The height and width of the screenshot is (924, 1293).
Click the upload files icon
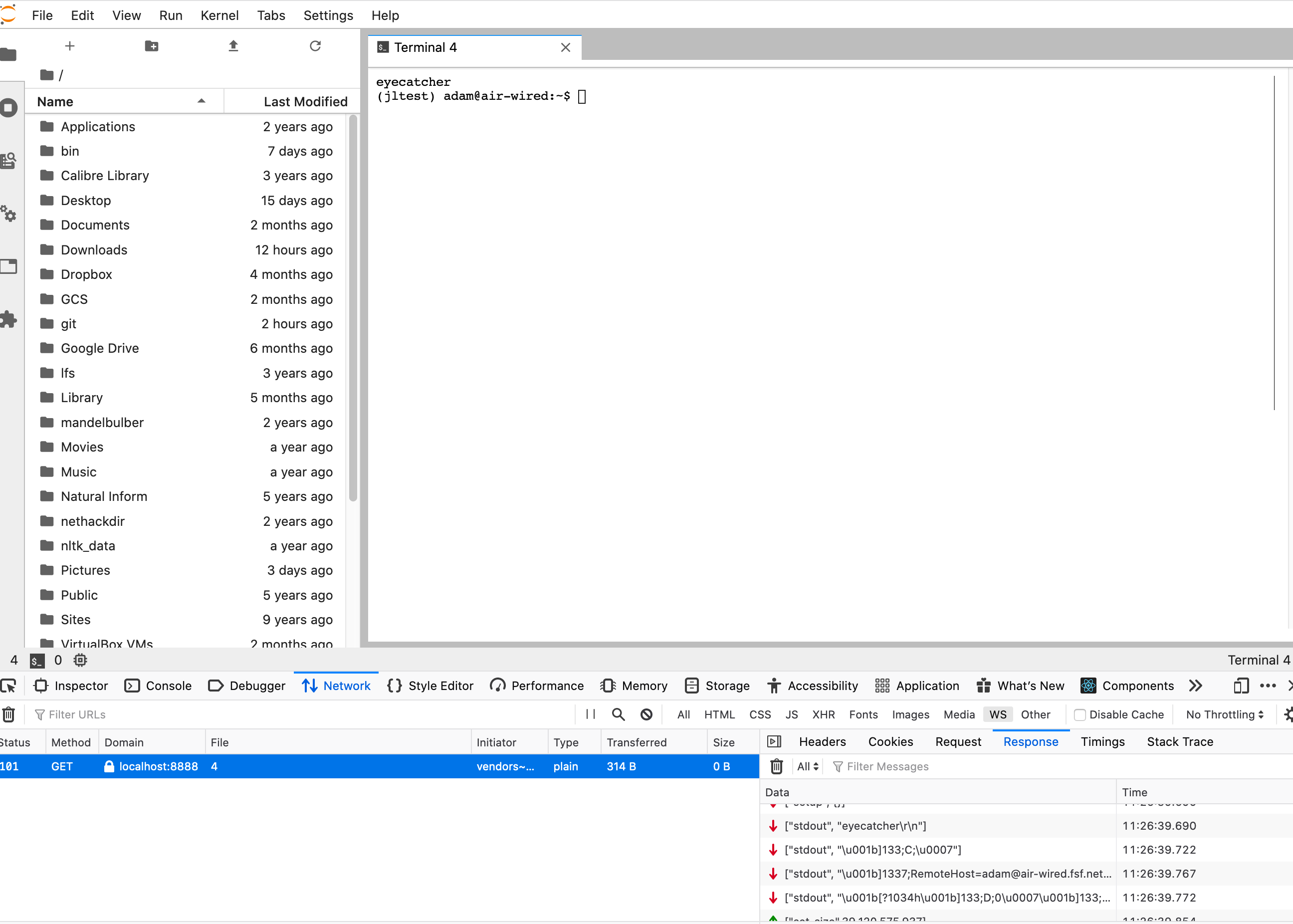tap(233, 46)
